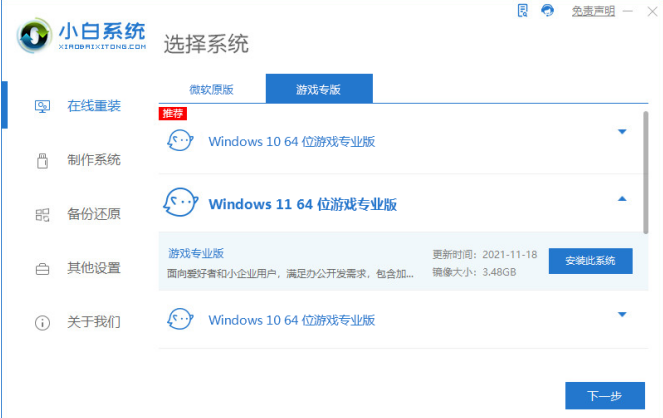Image resolution: width=663 pixels, height=418 pixels.
Task: Click the face icon beside Windows 11 64 位游戏专业版
Action: point(181,202)
